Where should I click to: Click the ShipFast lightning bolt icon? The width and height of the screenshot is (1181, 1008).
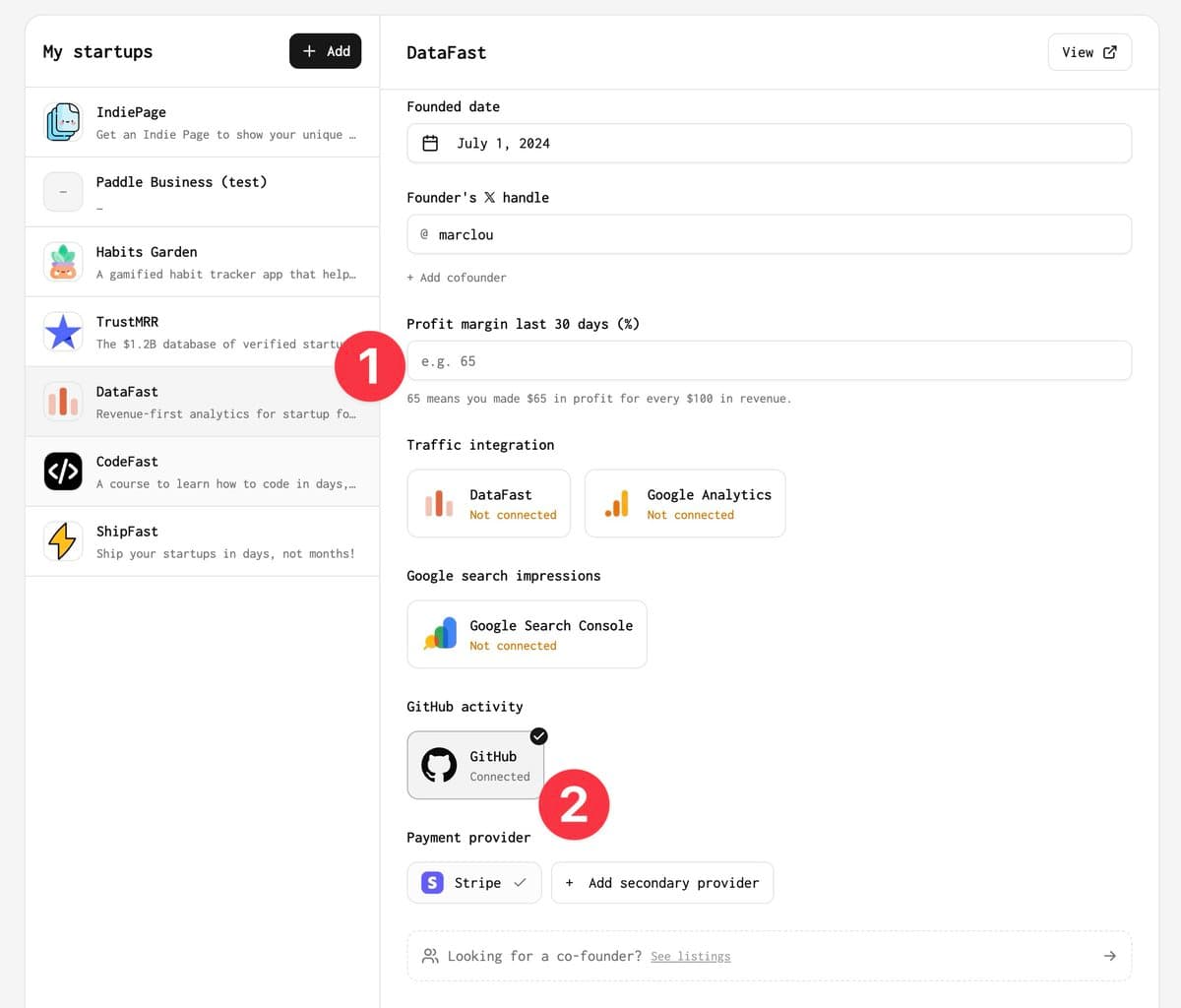tap(63, 541)
